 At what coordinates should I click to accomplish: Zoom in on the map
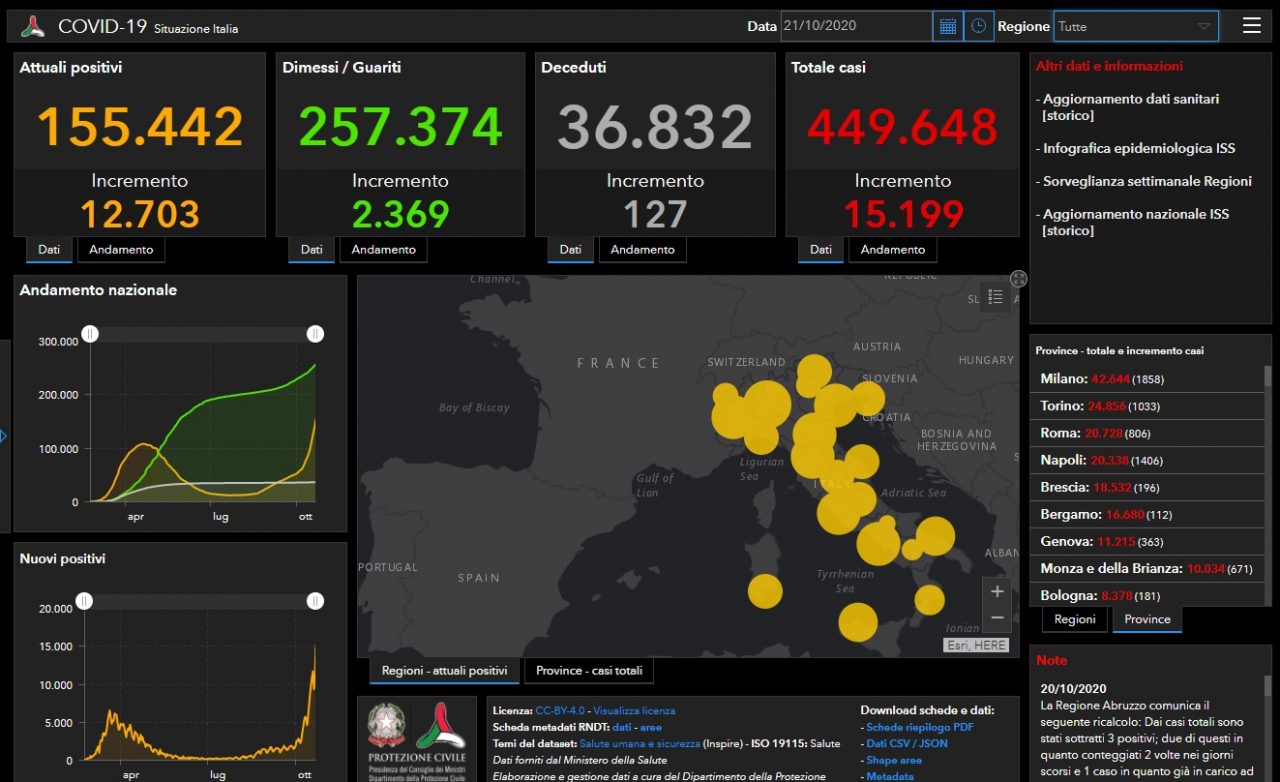997,591
